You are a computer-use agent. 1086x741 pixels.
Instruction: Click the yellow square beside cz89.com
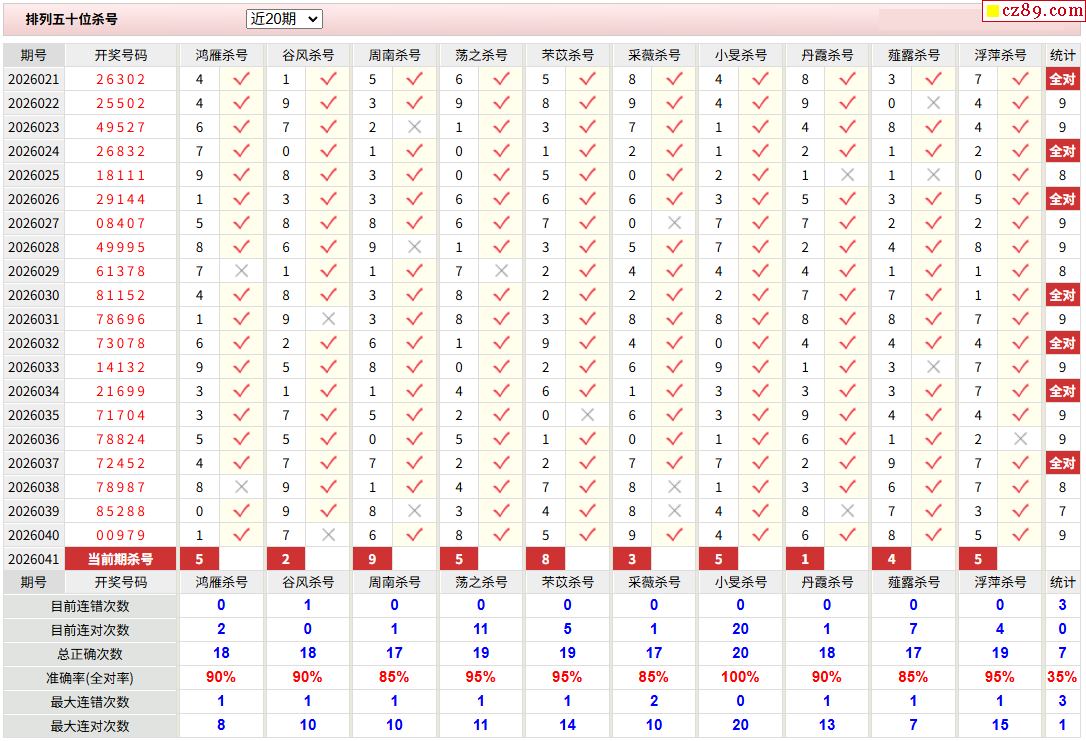click(x=993, y=11)
